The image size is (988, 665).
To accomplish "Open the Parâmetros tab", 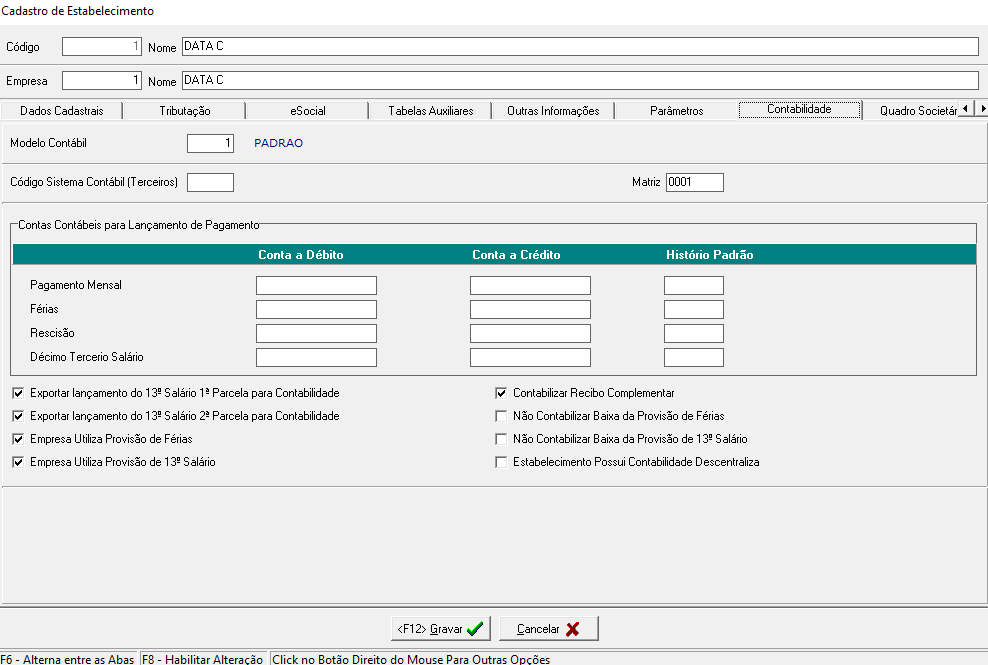I will 676,111.
